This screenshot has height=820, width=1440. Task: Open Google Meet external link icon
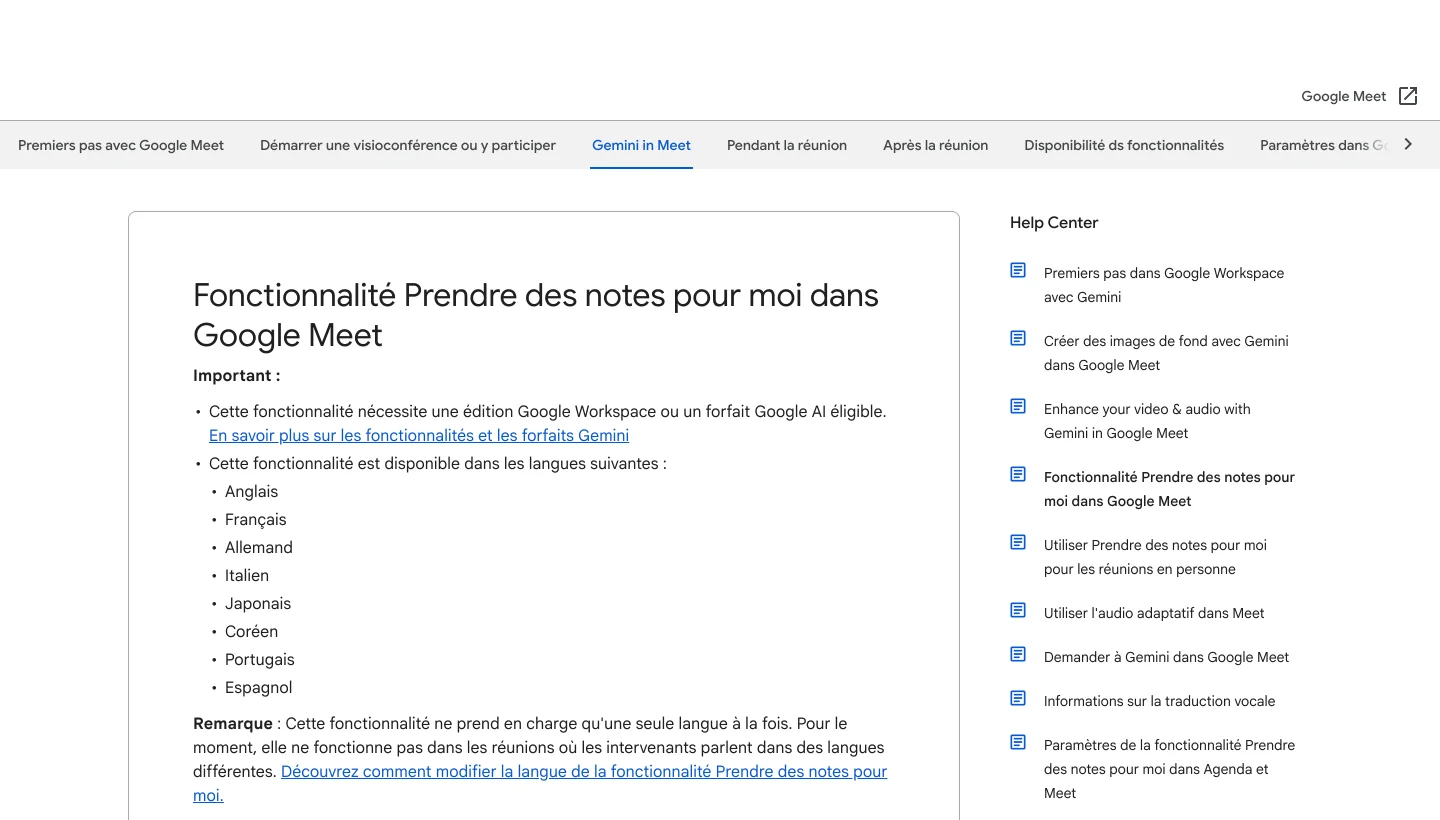(x=1408, y=96)
